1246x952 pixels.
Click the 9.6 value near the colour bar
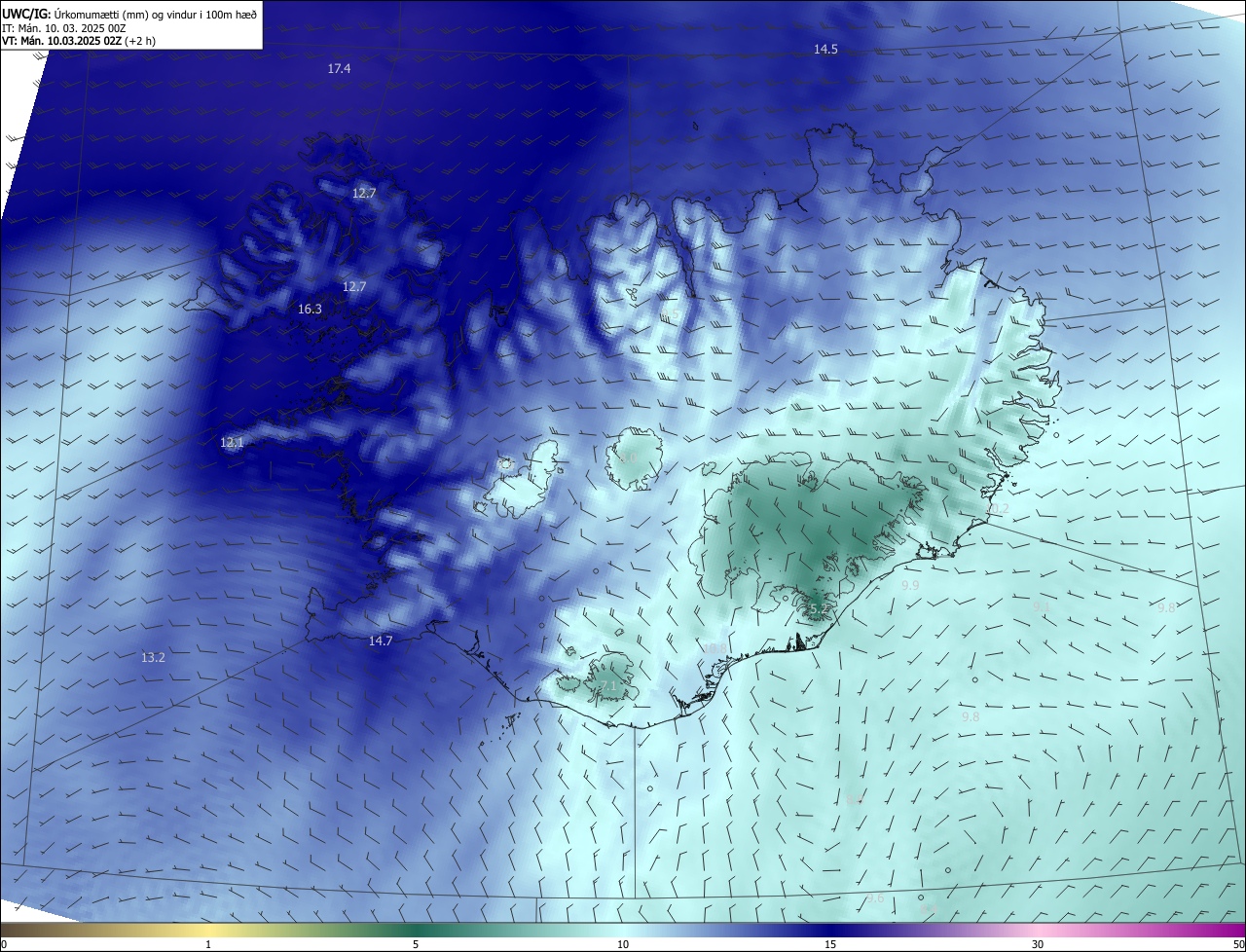(x=875, y=897)
